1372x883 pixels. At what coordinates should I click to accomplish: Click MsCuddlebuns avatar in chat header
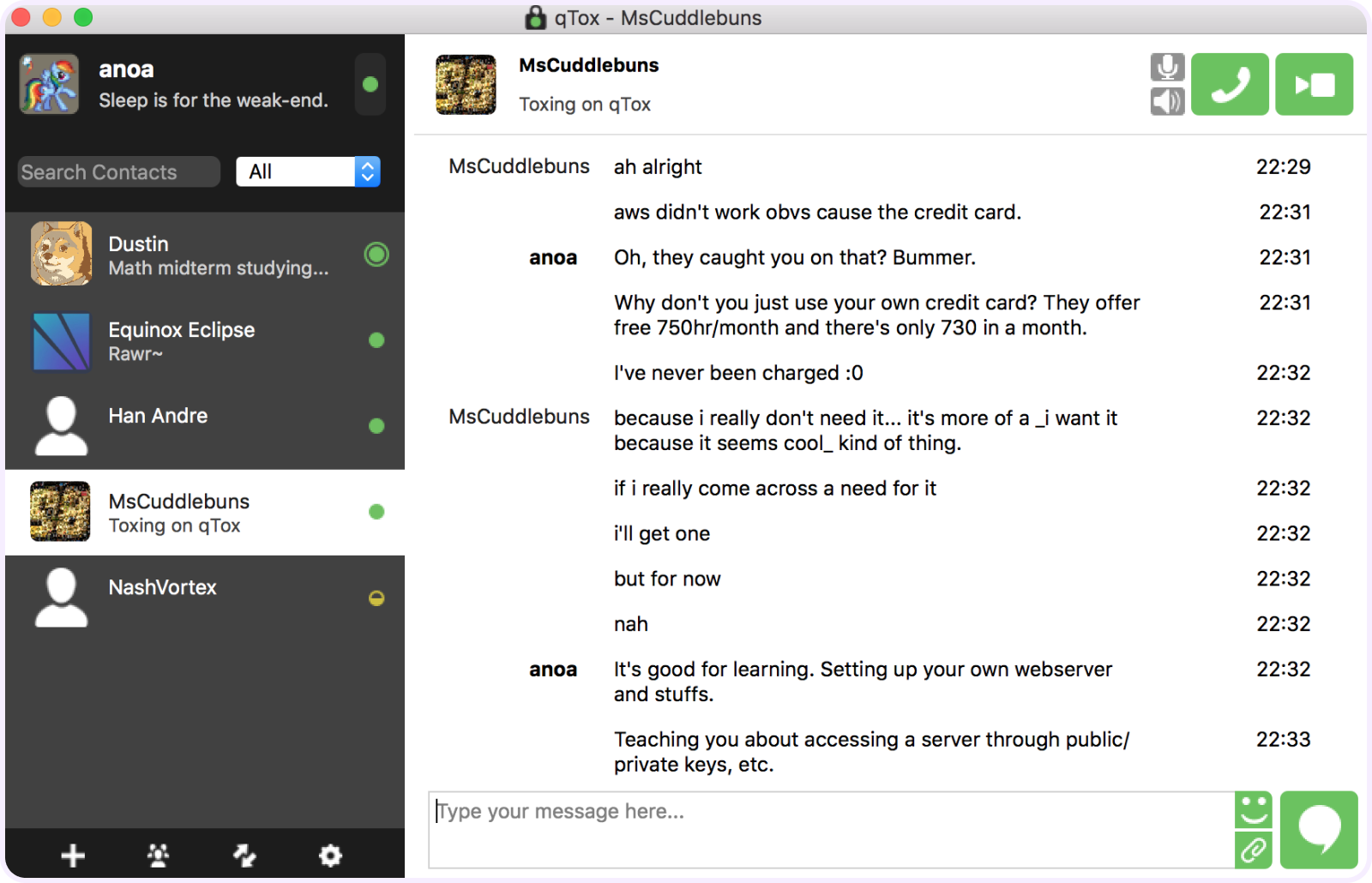coord(466,84)
